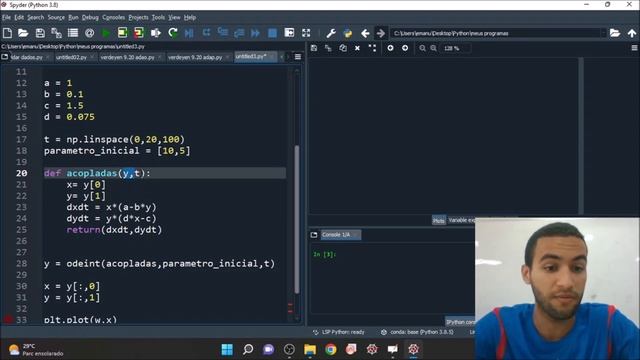Go back with the left arrow icon
Image resolution: width=640 pixels, height=360 pixels.
tap(365, 33)
